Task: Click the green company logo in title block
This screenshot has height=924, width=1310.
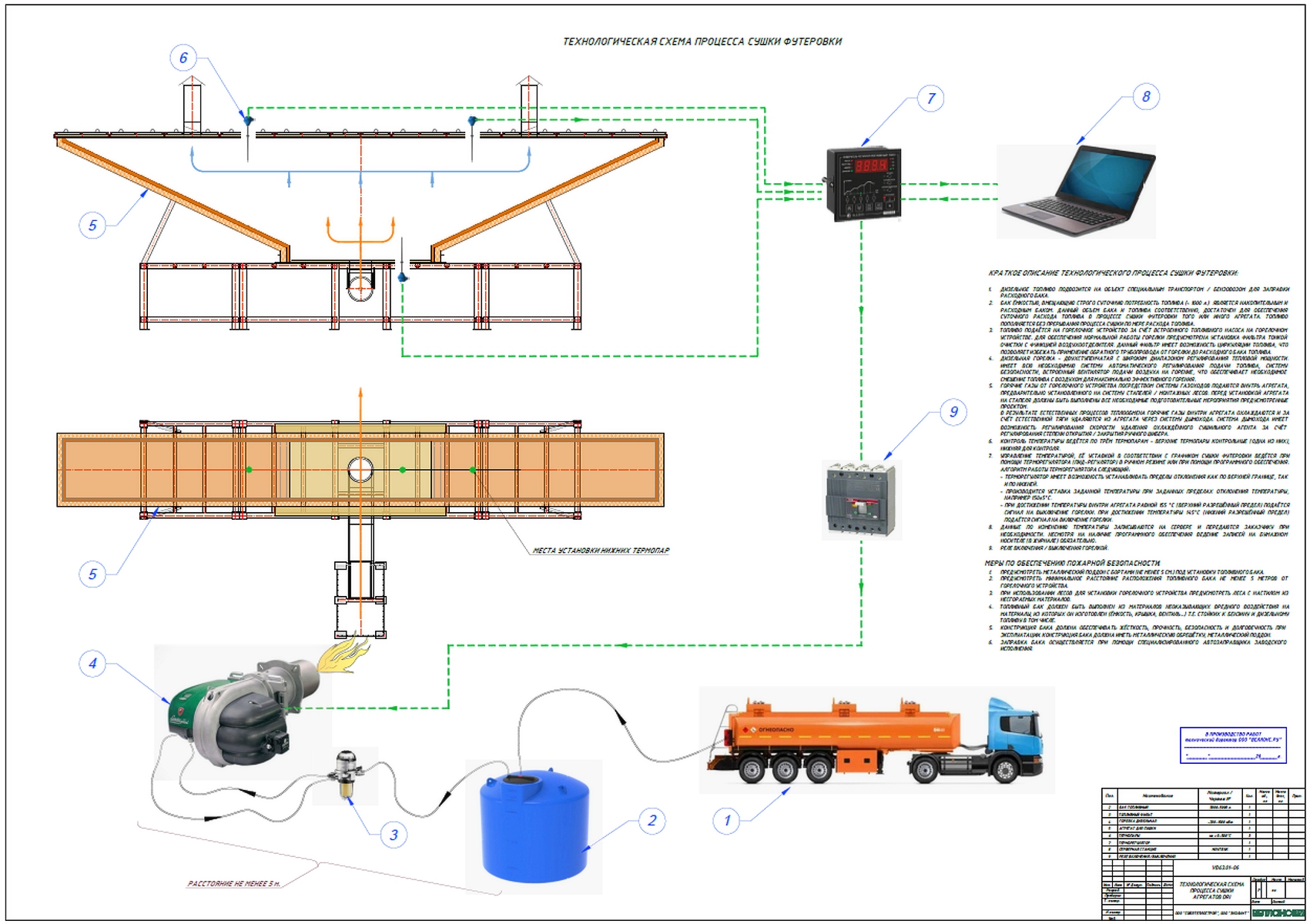Action: (x=1278, y=913)
